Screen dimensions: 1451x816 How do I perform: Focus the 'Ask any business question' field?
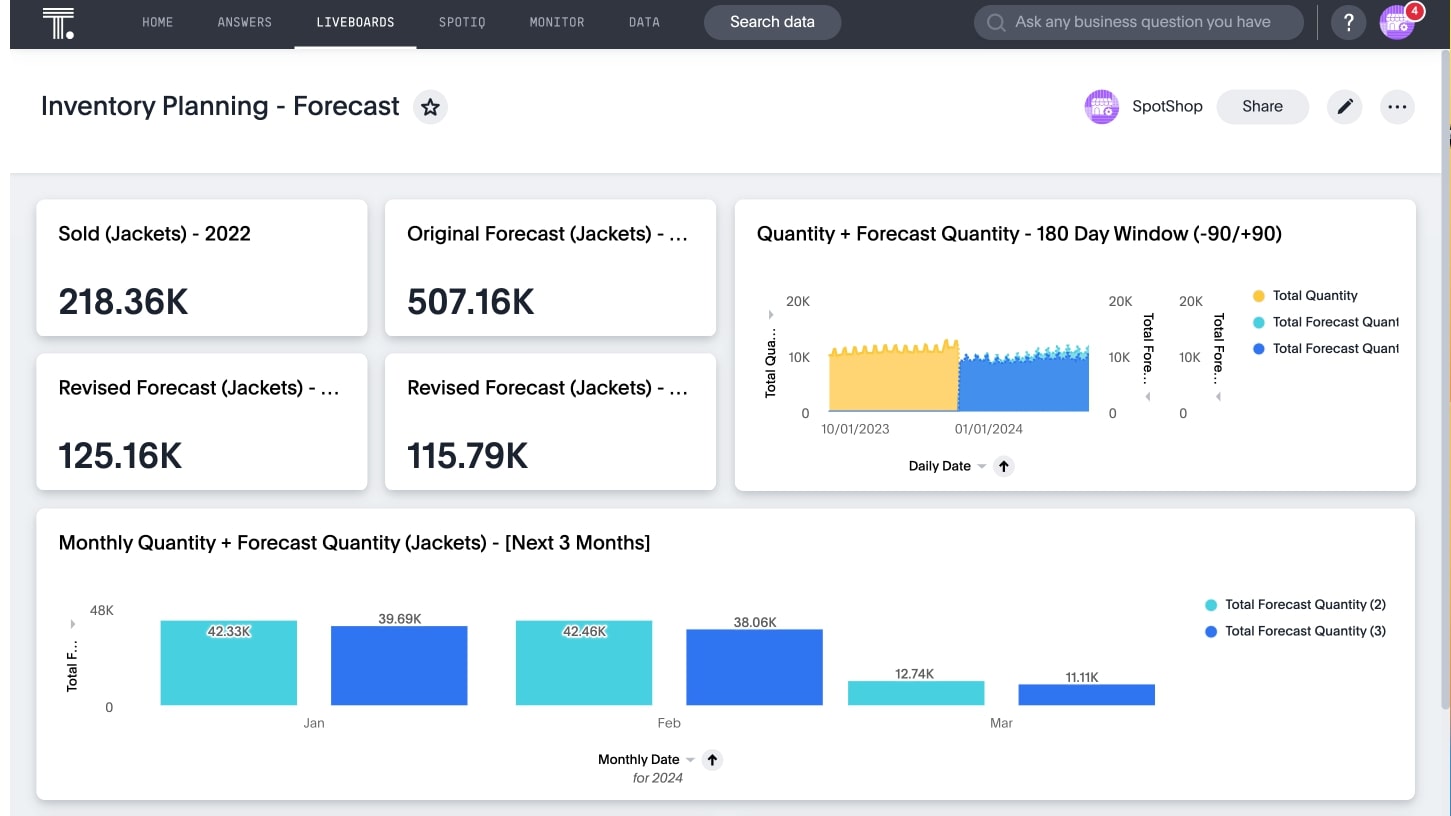pos(1139,22)
